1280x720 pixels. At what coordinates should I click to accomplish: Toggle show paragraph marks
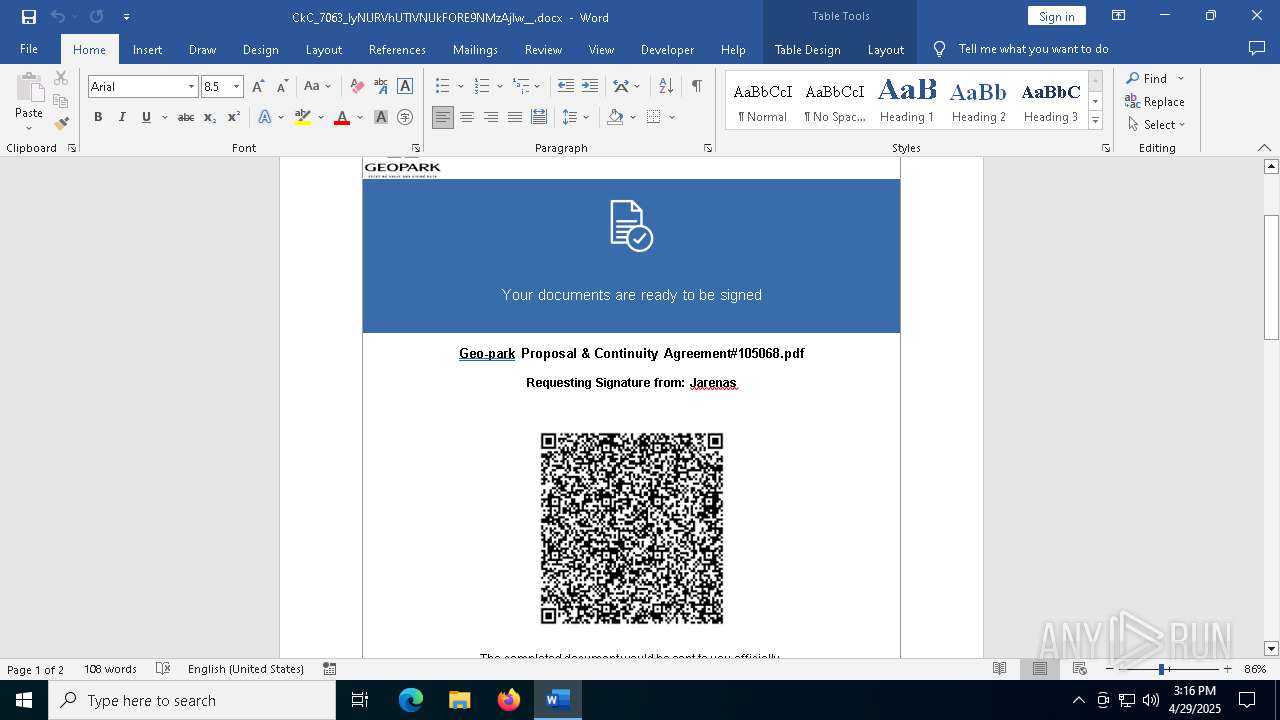coord(696,86)
